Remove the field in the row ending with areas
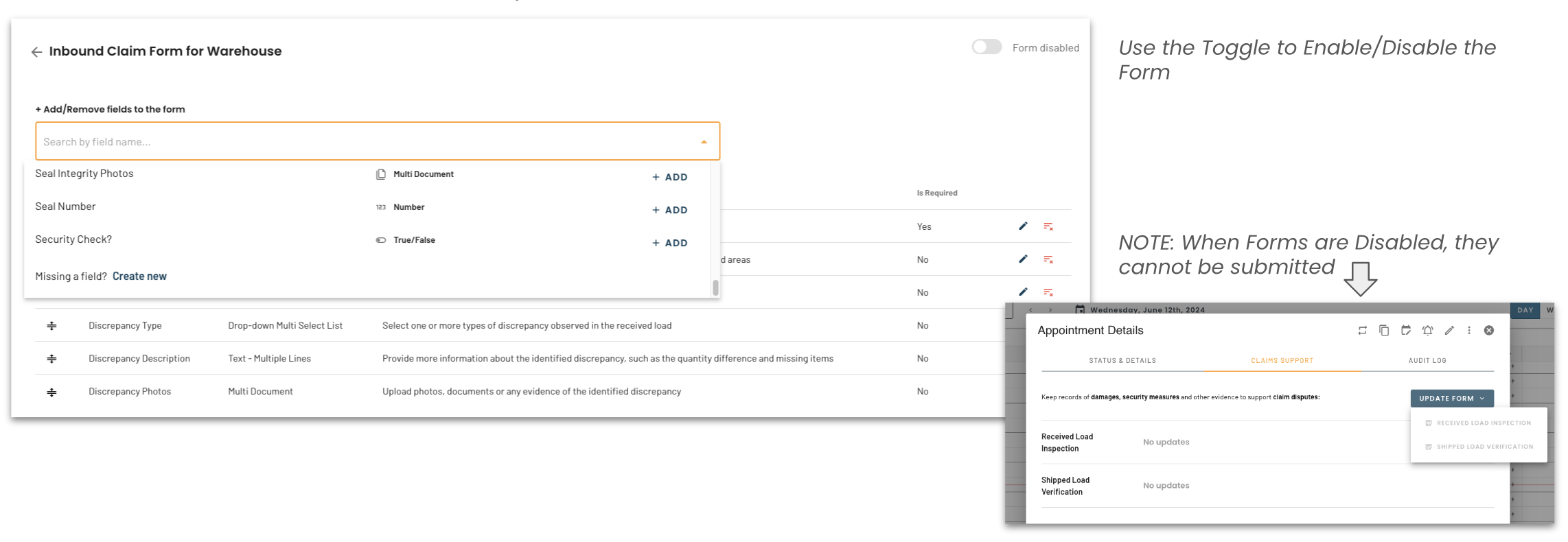1568x542 pixels. point(1048,259)
